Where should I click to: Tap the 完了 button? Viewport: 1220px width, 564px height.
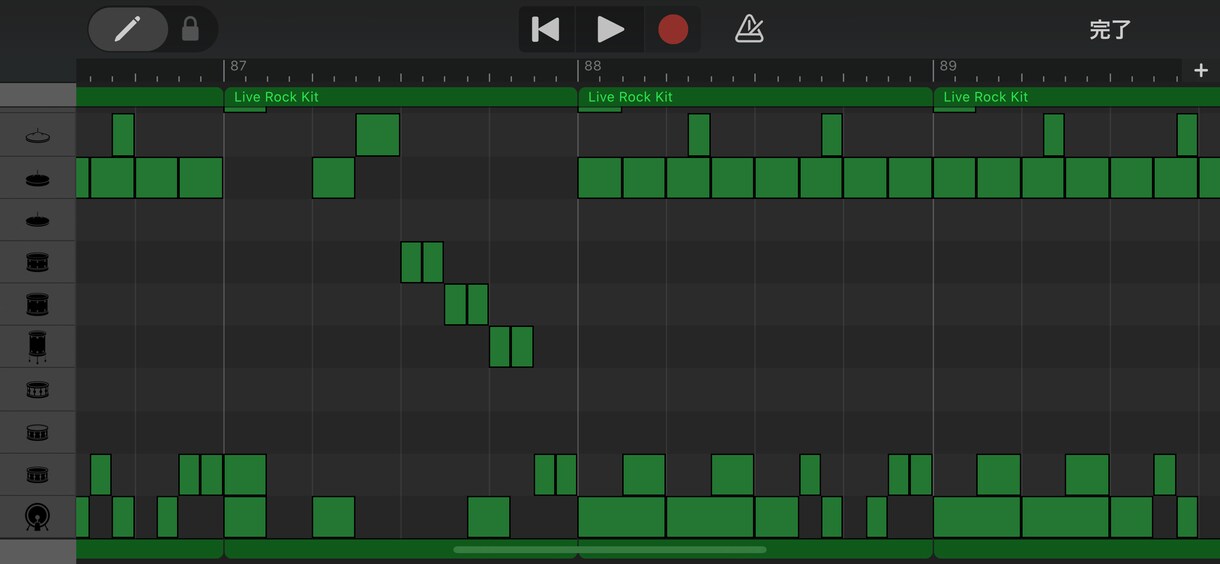pos(1110,30)
